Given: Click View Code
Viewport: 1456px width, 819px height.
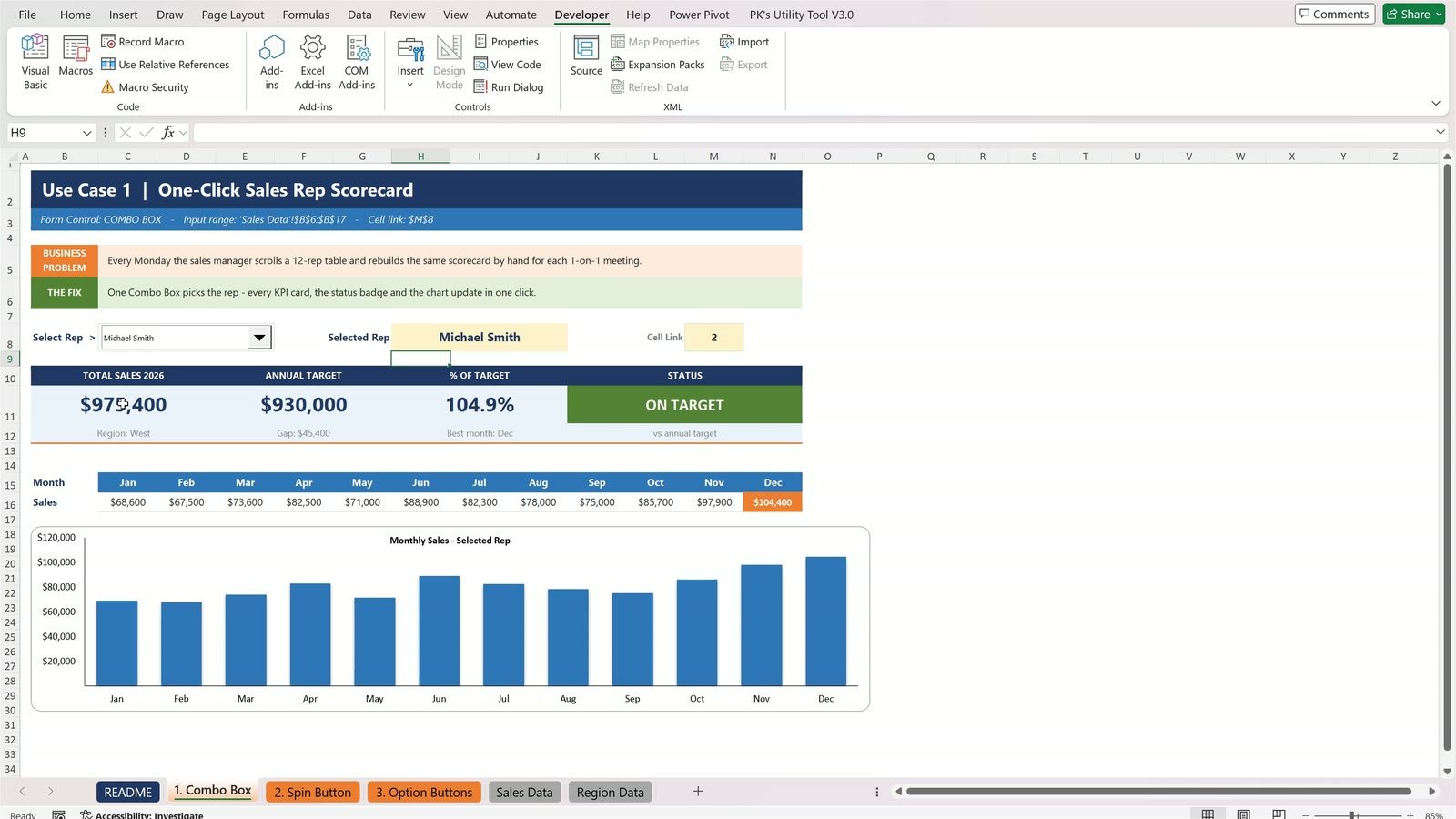Looking at the screenshot, I should [x=508, y=65].
